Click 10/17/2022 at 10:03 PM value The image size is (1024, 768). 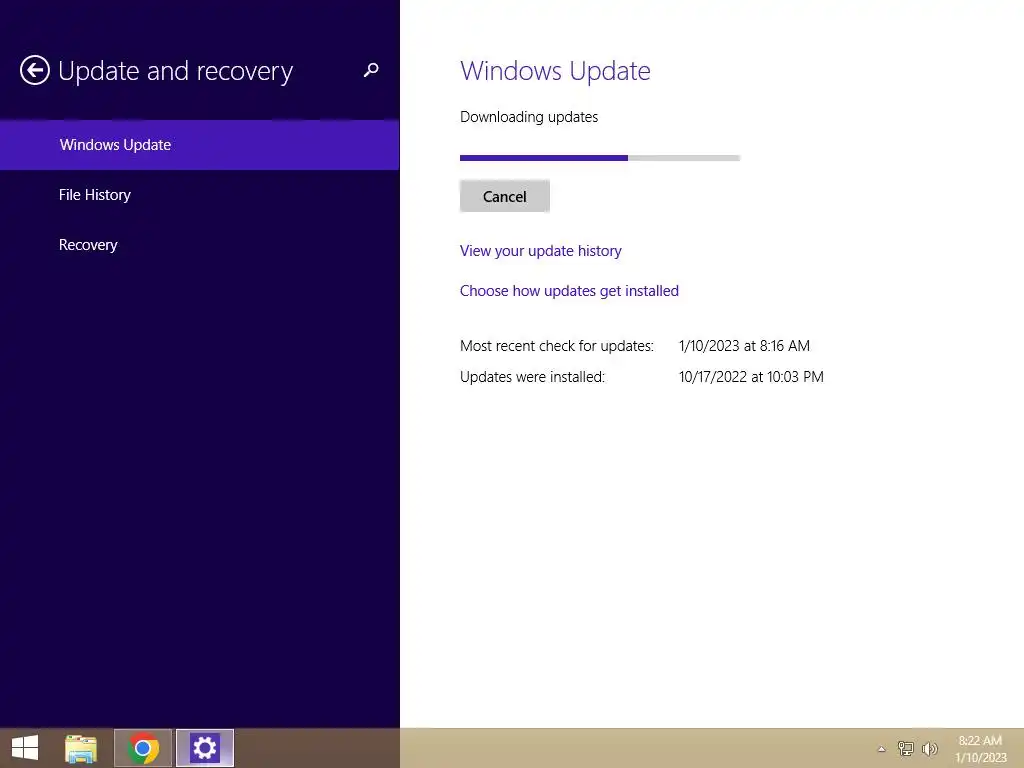click(751, 377)
